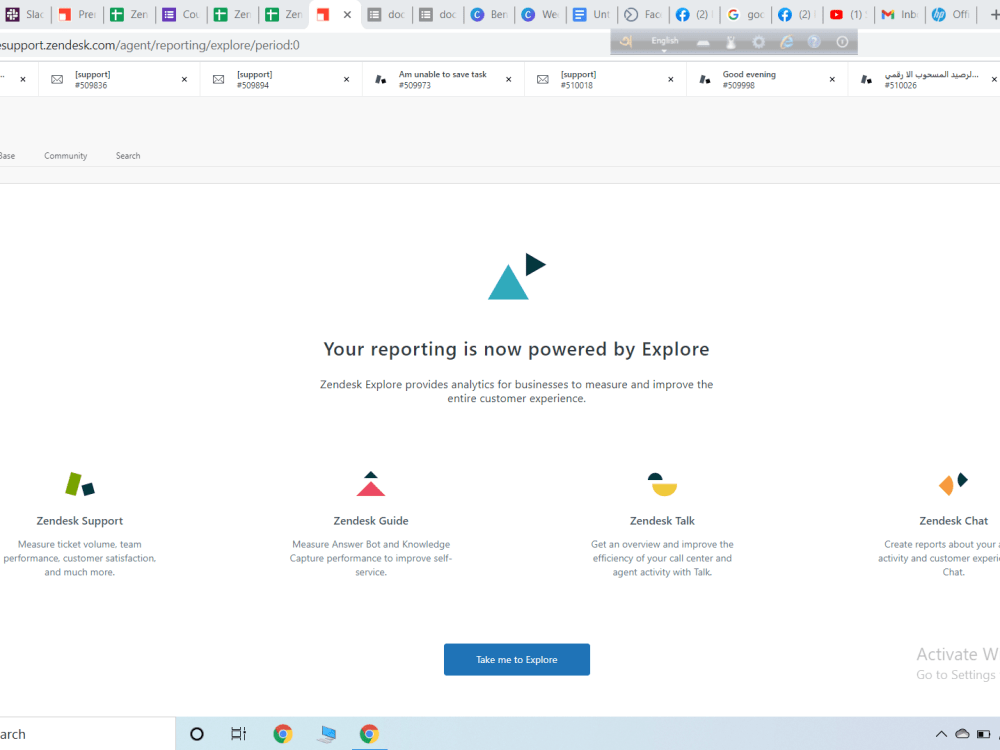
Task: Click the envelope icon on ticket #509894
Action: pyautogui.click(x=219, y=80)
